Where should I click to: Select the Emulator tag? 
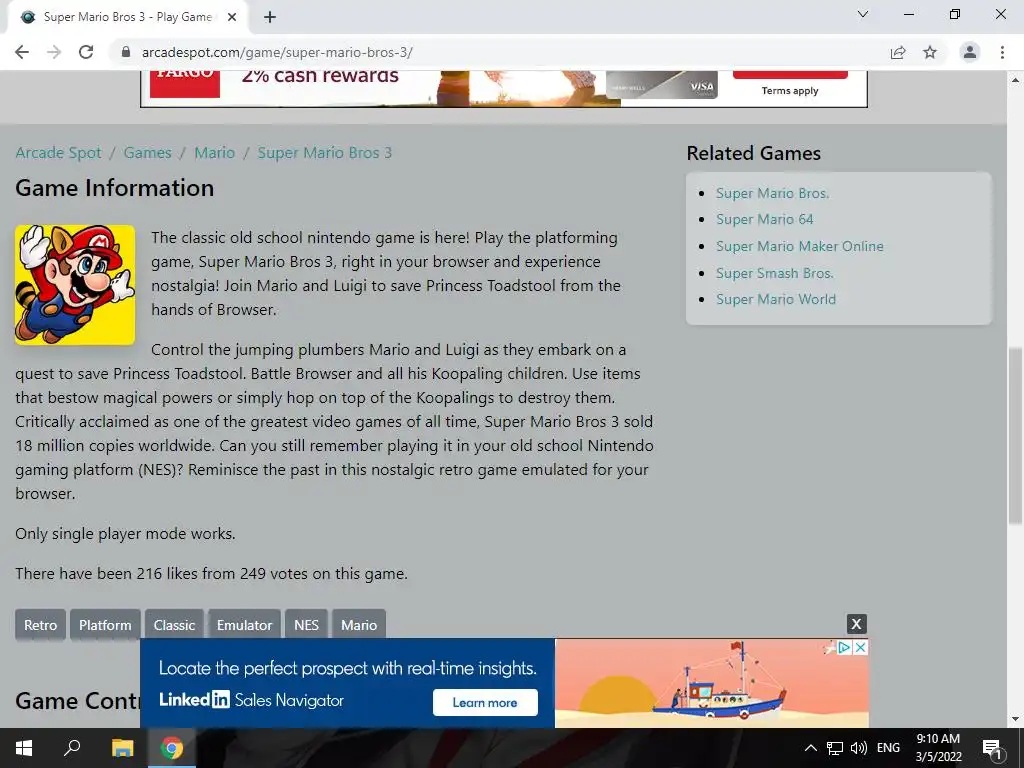[x=244, y=625]
